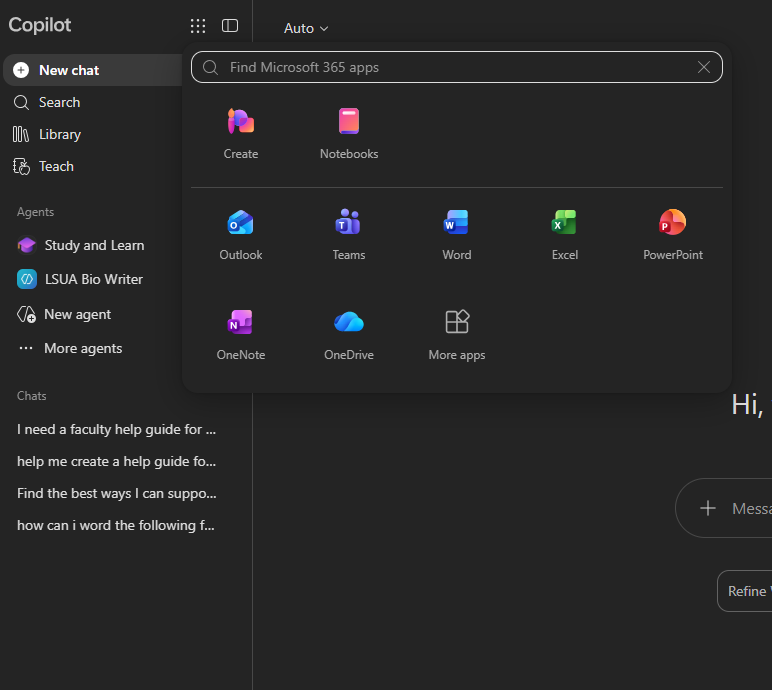Open chat 'how can i word the following f...'
The height and width of the screenshot is (690, 772).
117,526
